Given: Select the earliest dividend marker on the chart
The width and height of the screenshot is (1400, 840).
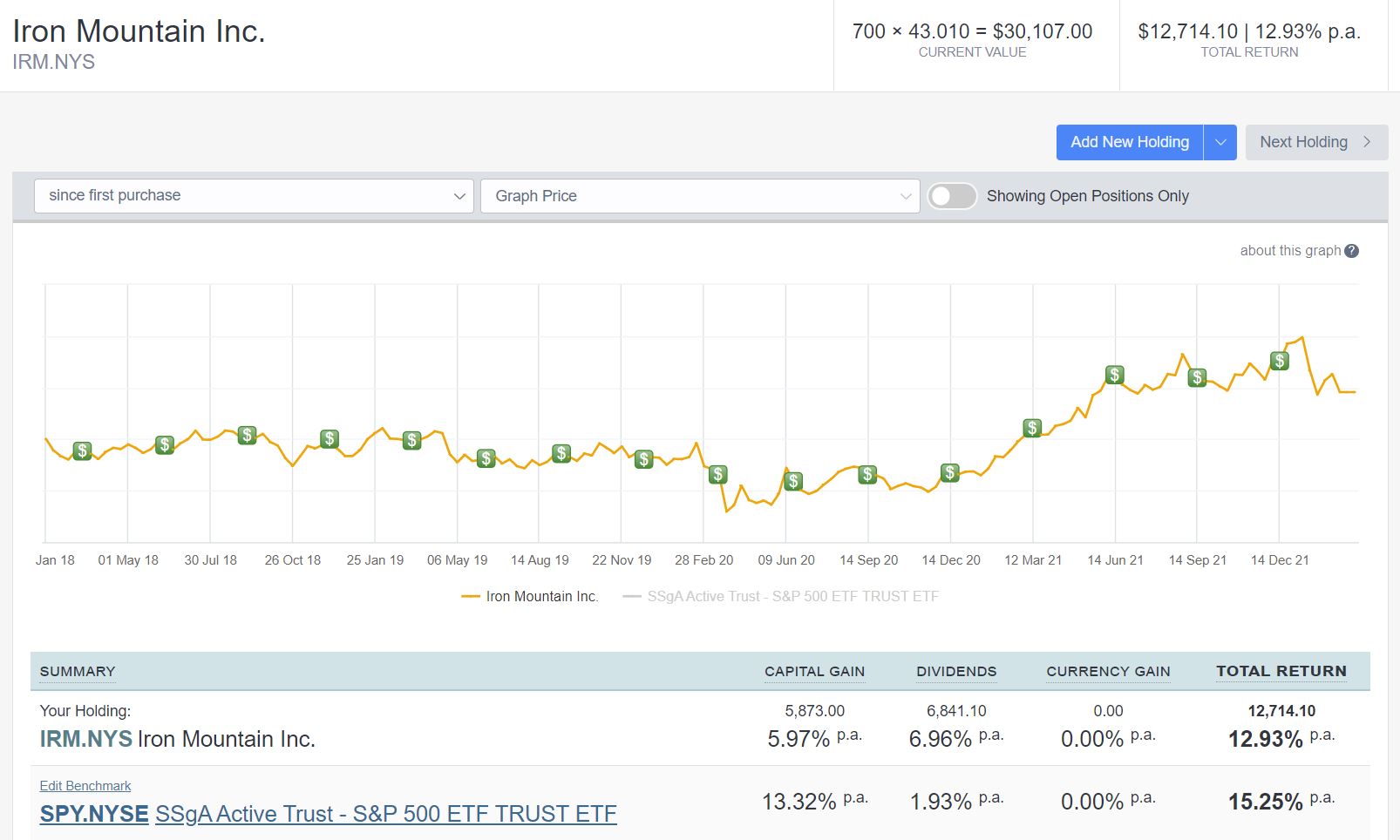Looking at the screenshot, I should pos(83,450).
